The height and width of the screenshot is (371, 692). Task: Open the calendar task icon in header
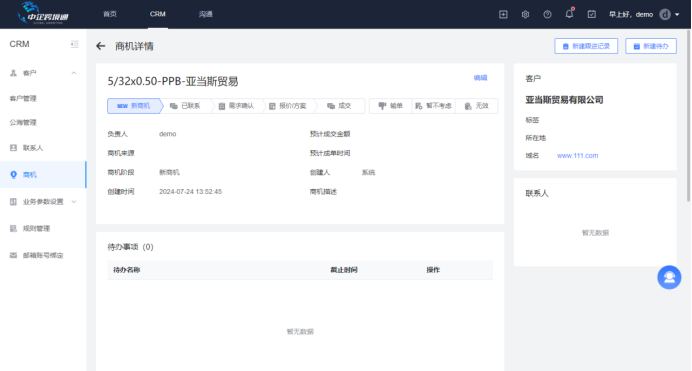coord(592,15)
